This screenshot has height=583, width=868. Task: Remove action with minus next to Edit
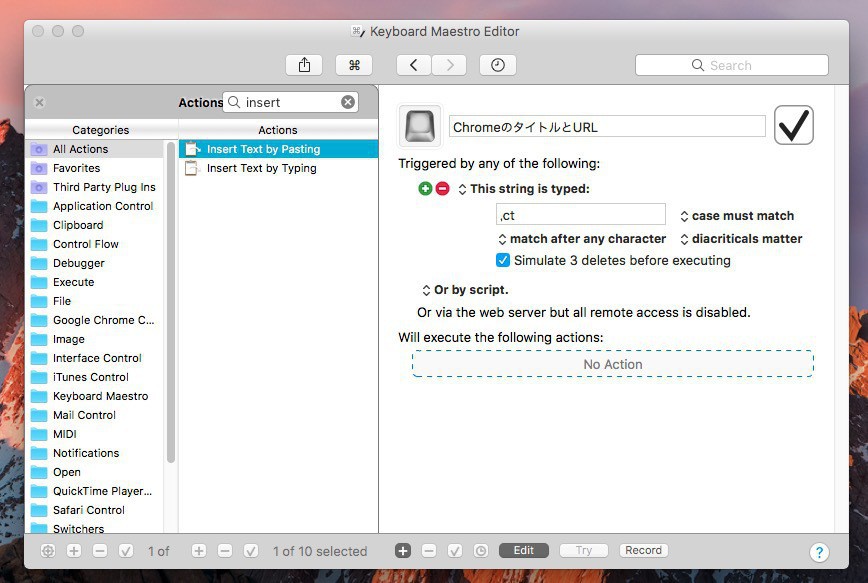pos(428,550)
